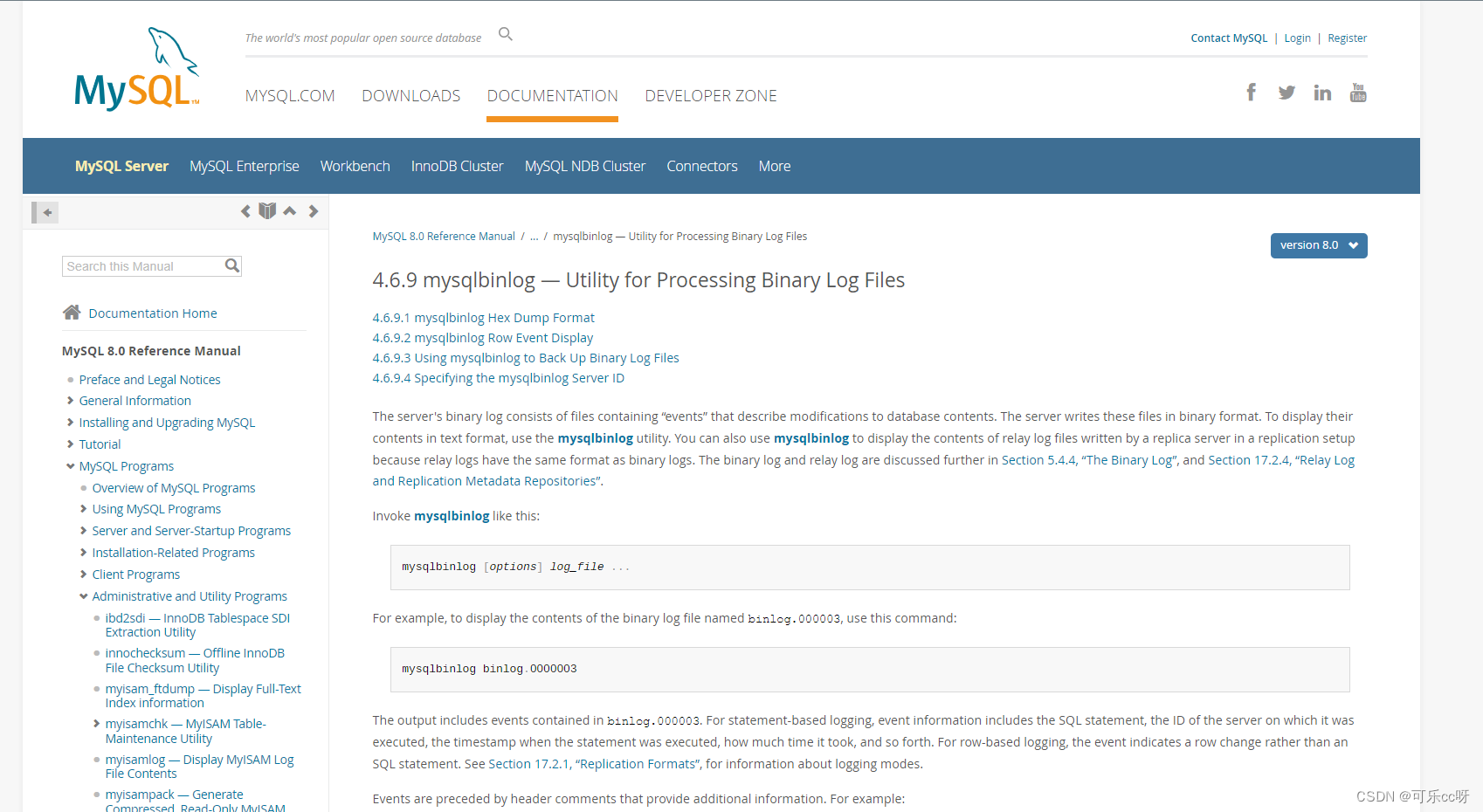
Task: Expand Using MySQL Programs arrow
Action: tap(83, 509)
